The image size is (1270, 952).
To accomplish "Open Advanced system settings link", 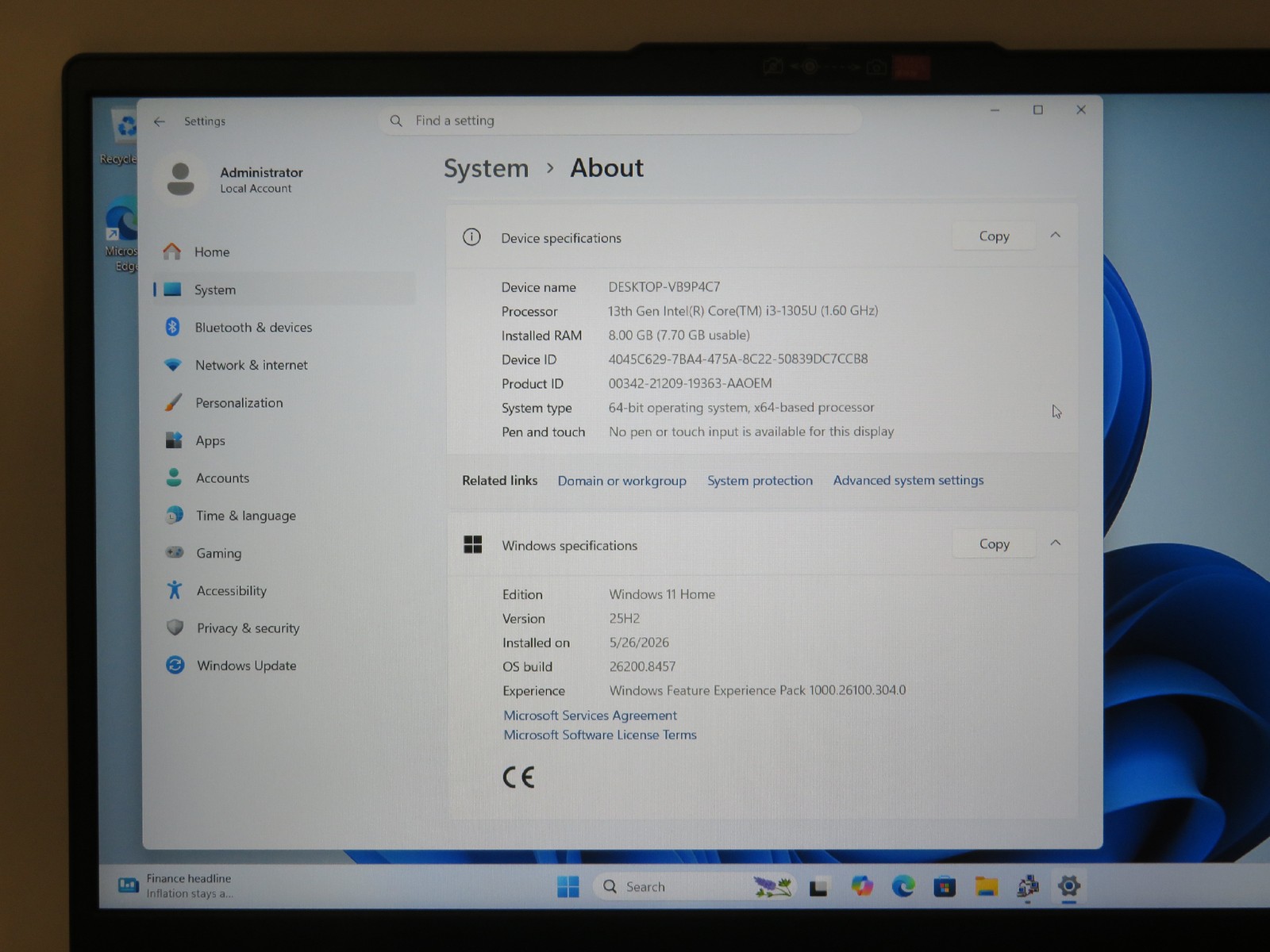I will click(908, 480).
